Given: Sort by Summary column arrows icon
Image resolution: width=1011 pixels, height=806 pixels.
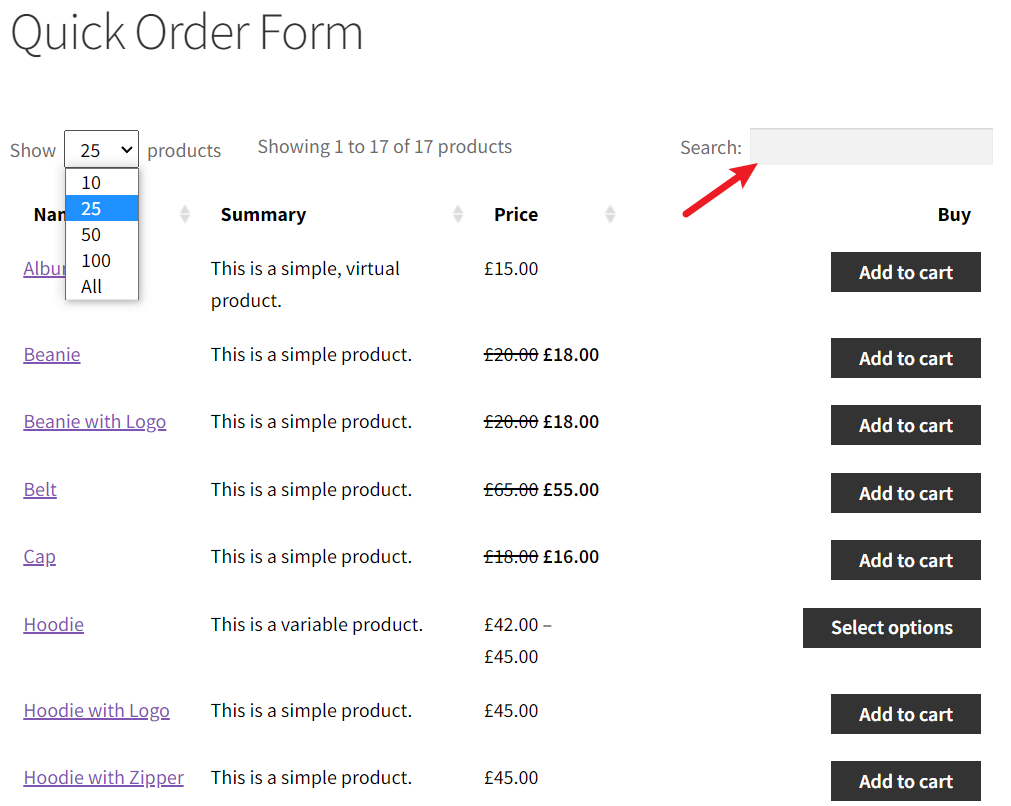Looking at the screenshot, I should (458, 214).
